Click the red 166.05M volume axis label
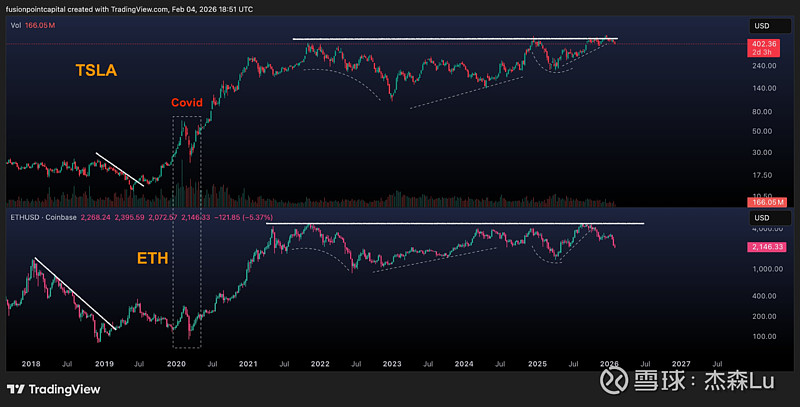This screenshot has width=800, height=407. 766,202
